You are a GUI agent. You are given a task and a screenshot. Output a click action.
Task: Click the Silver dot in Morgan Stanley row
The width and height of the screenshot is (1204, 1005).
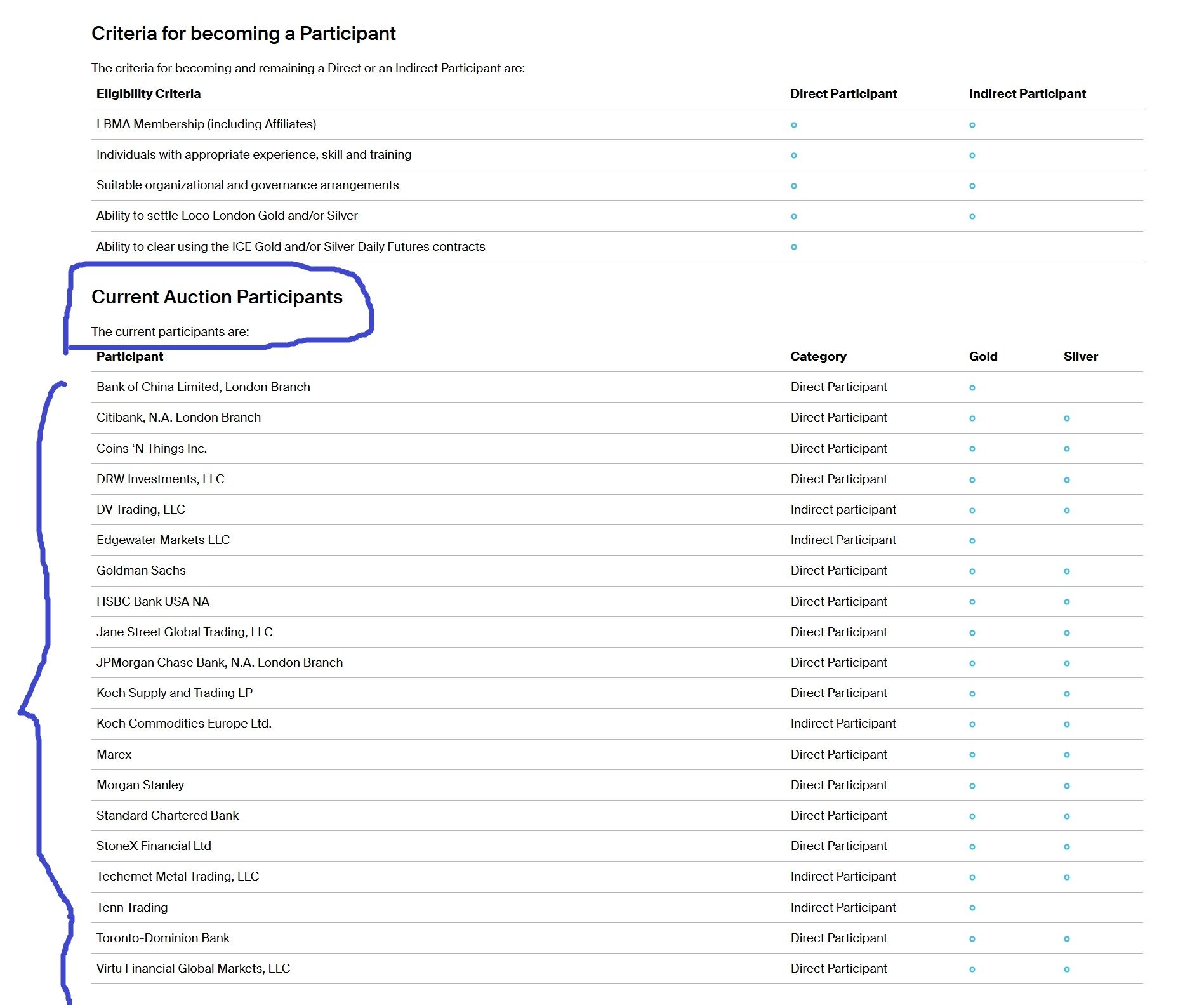[x=1066, y=786]
